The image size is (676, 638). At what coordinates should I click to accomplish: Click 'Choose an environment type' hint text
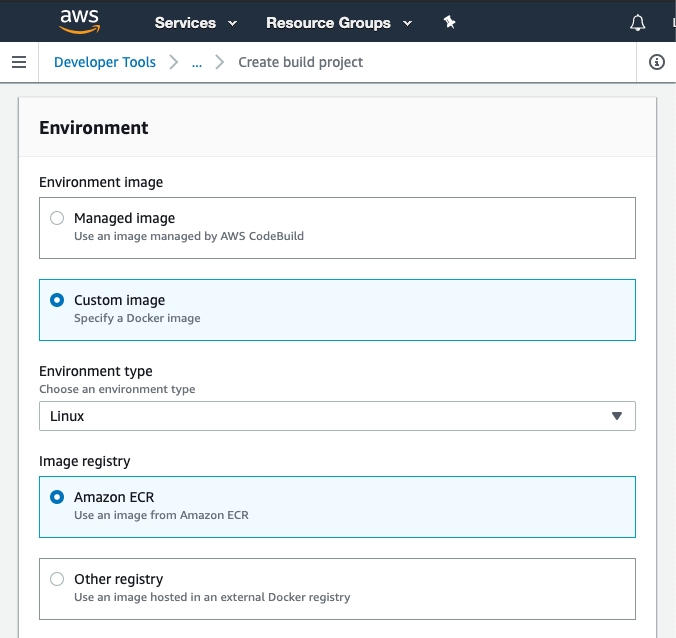click(117, 389)
